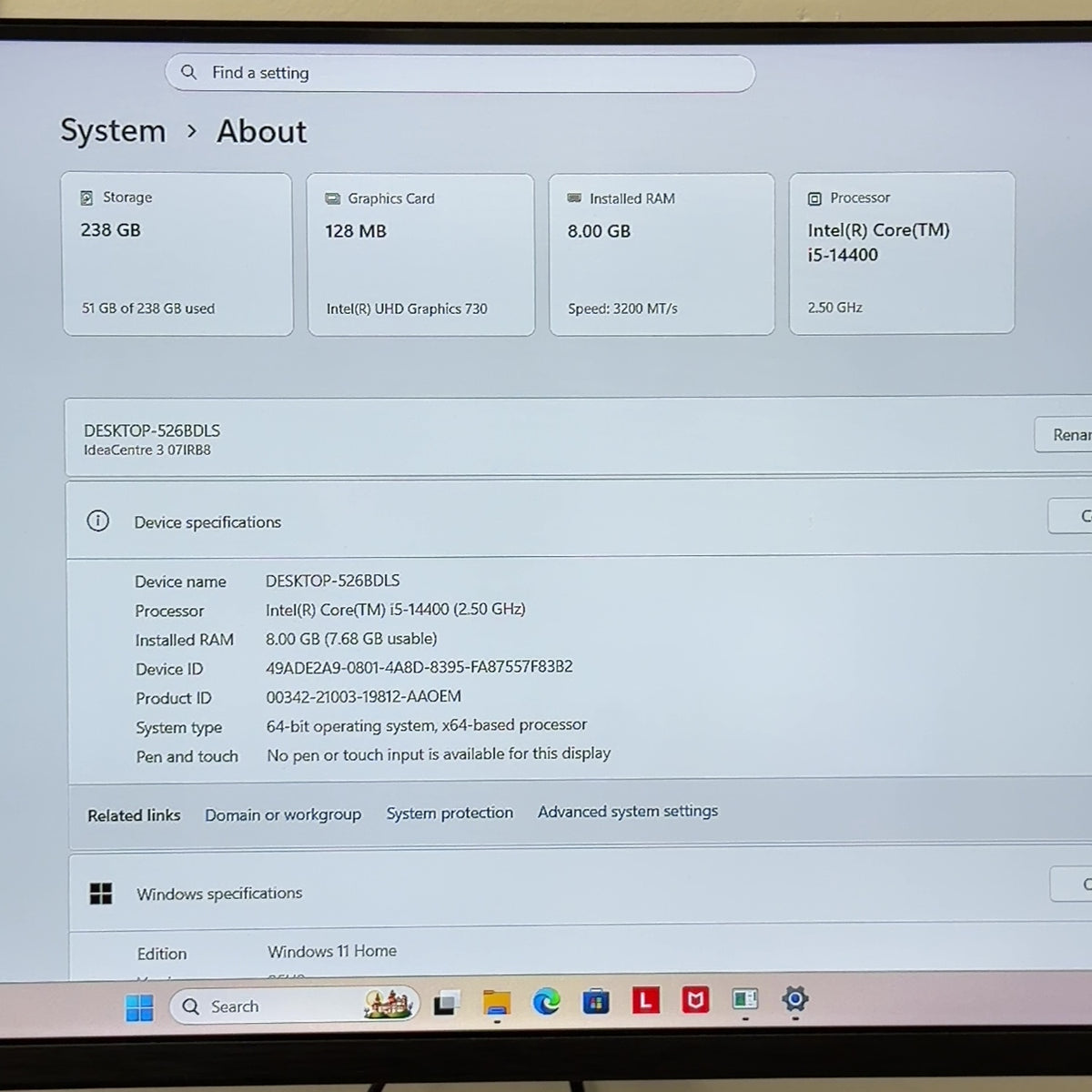1092x1092 pixels.
Task: Select the Device ID value 49ADE2A9-0801-4A8D-8395-FA87557F83B2
Action: click(420, 667)
